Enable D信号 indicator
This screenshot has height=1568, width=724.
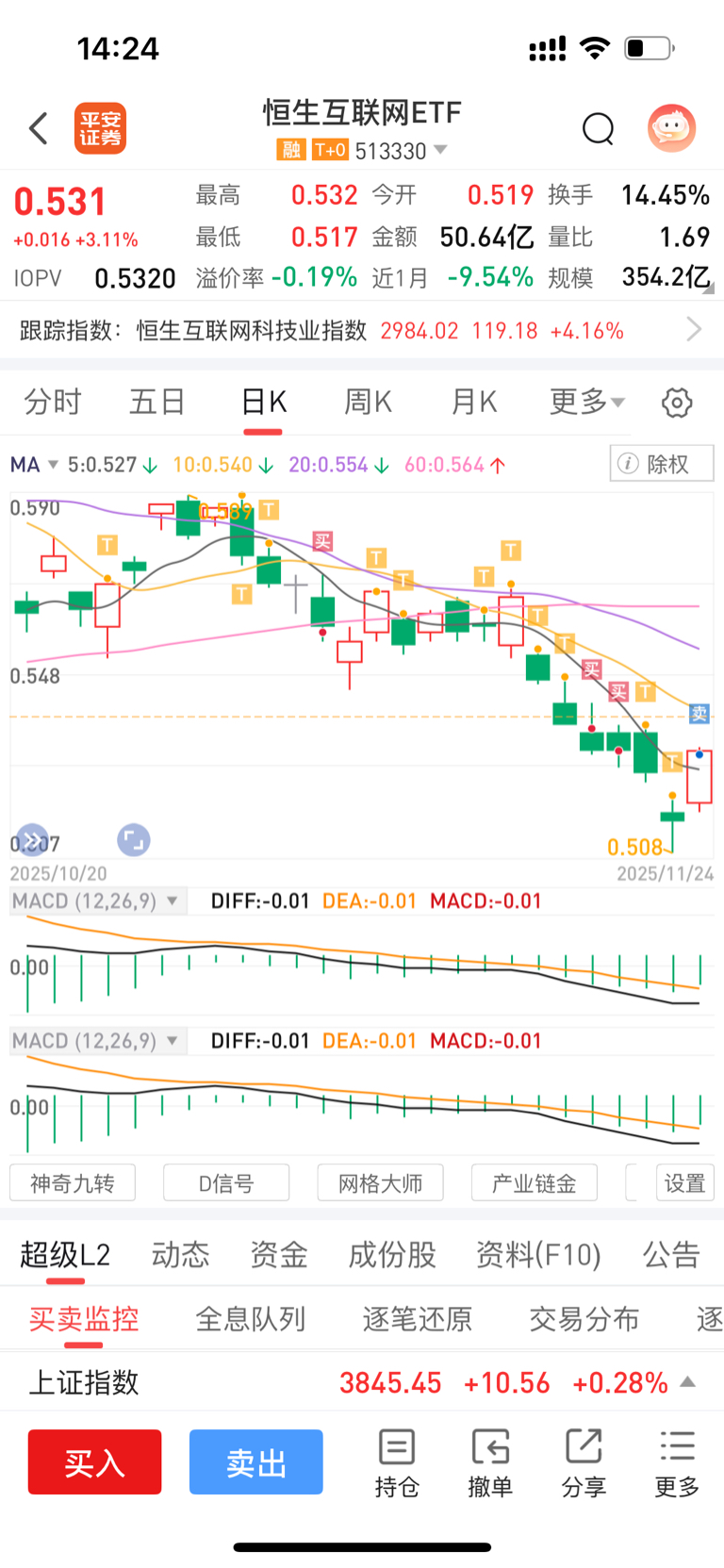(x=226, y=1183)
